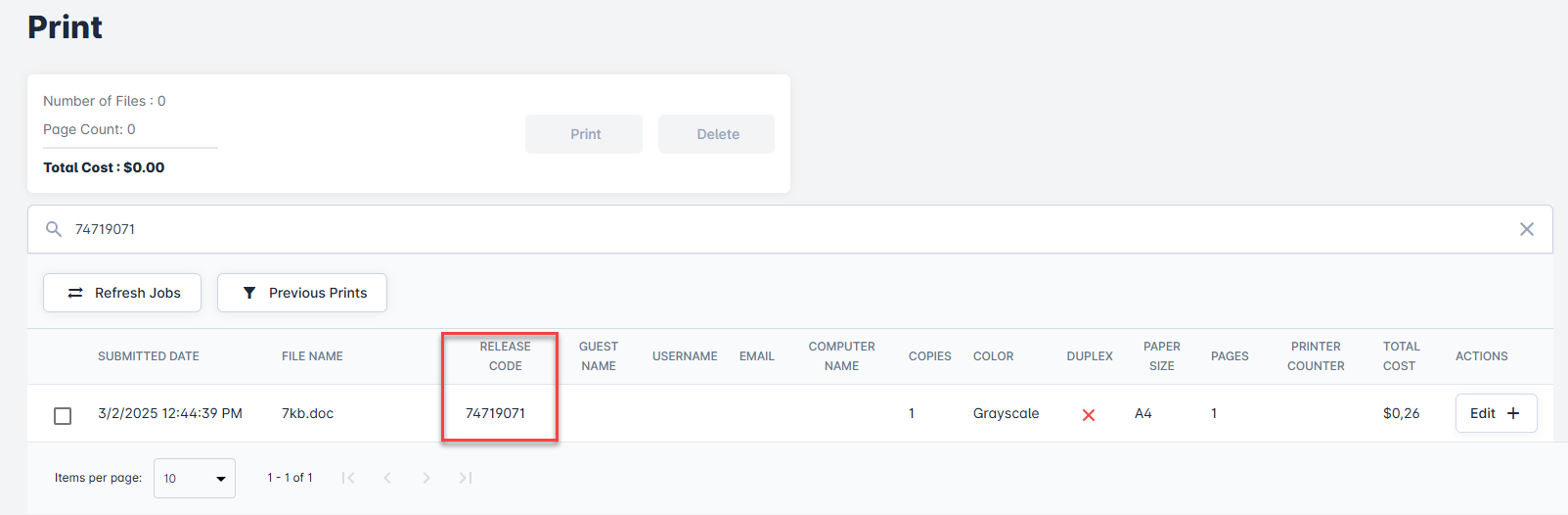This screenshot has height=515, width=1568.
Task: Filter by Previous Prints
Action: pyautogui.click(x=302, y=293)
